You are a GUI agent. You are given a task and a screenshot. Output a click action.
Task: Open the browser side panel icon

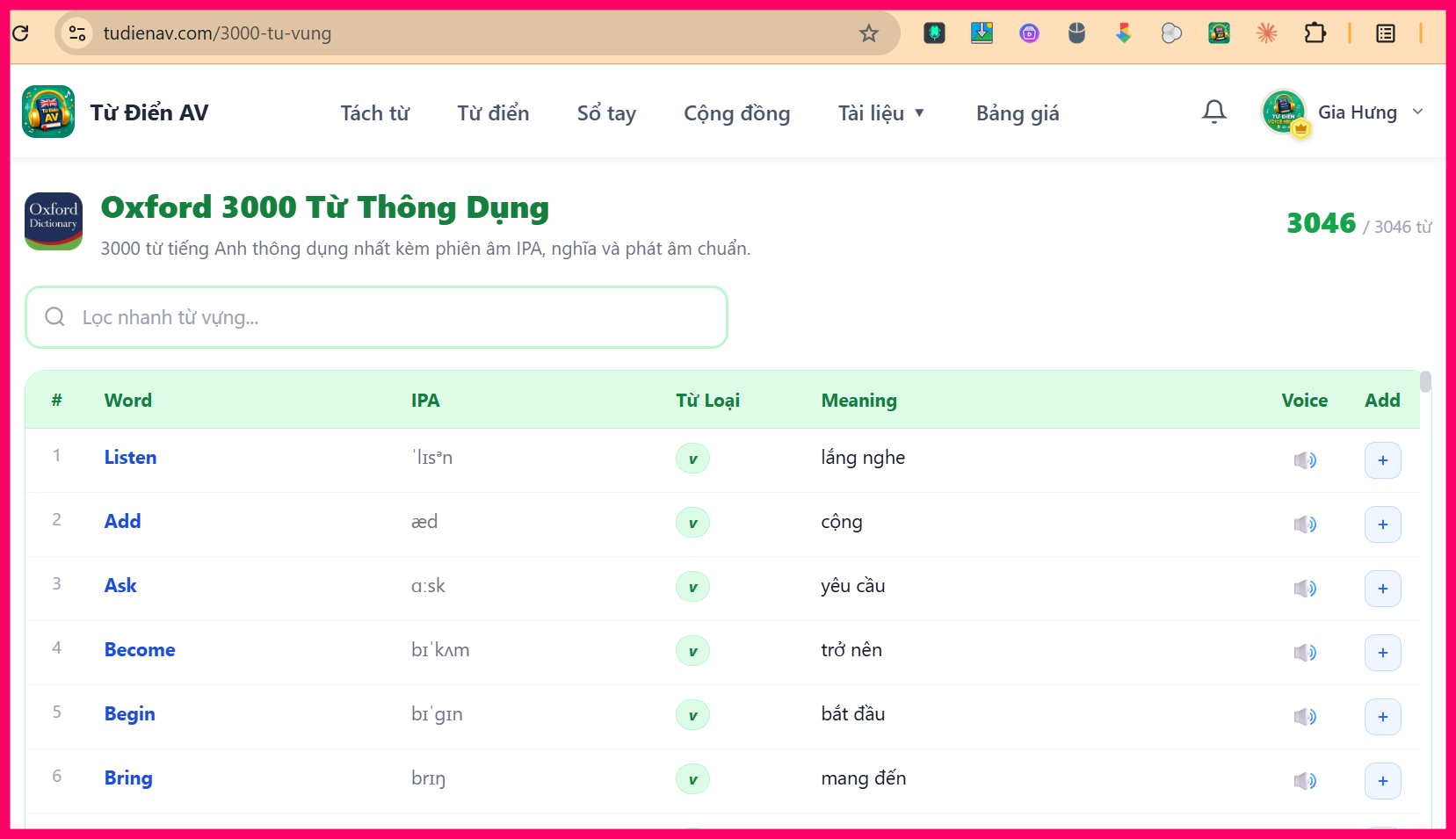[x=1386, y=33]
